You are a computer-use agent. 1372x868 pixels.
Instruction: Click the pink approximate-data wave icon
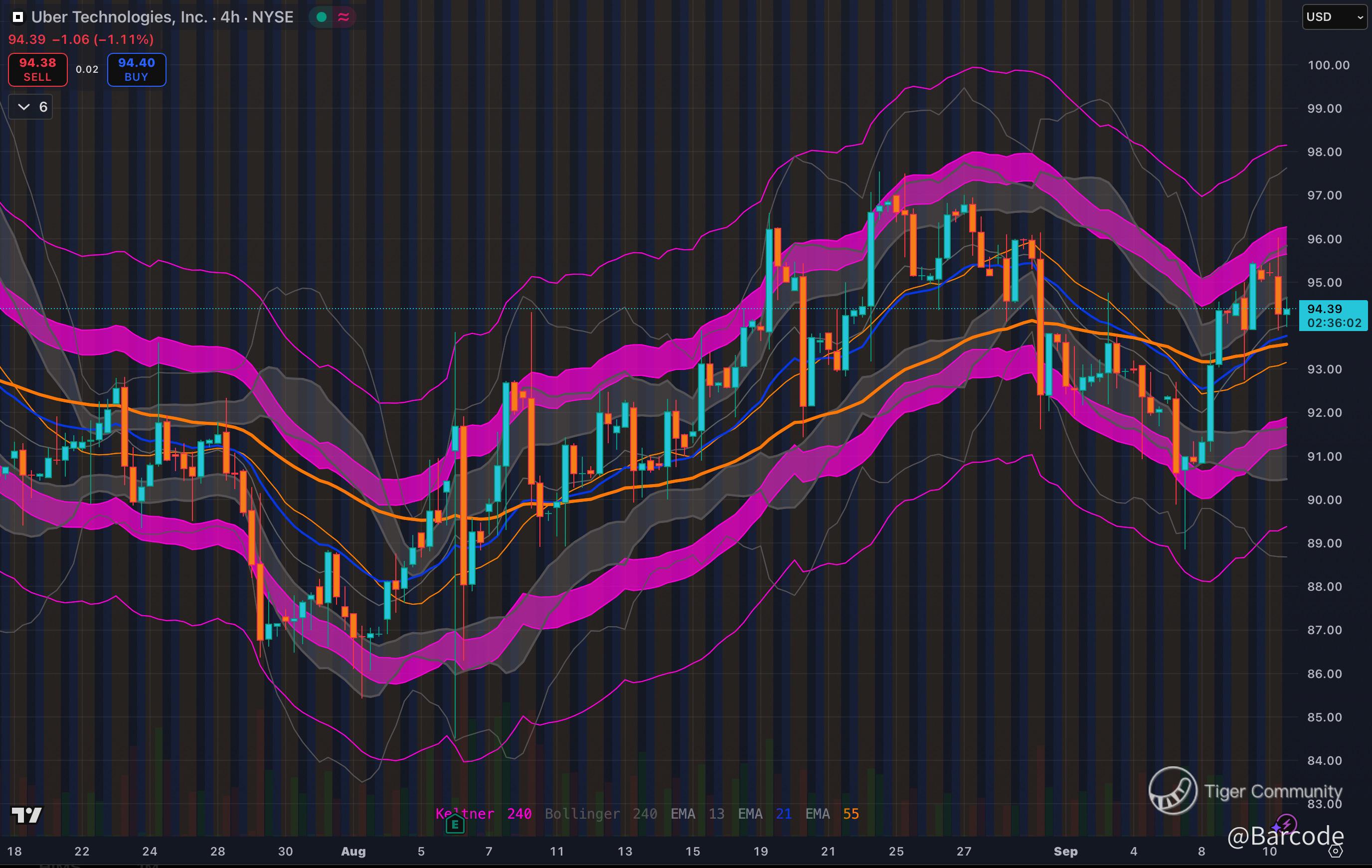343,17
